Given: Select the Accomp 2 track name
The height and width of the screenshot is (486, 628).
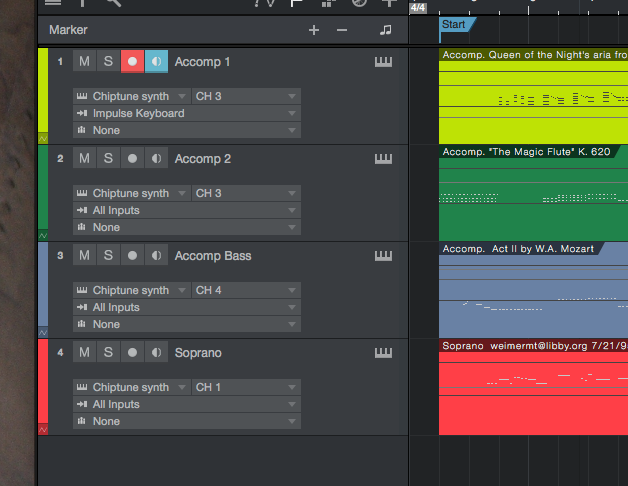Looking at the screenshot, I should tap(203, 159).
